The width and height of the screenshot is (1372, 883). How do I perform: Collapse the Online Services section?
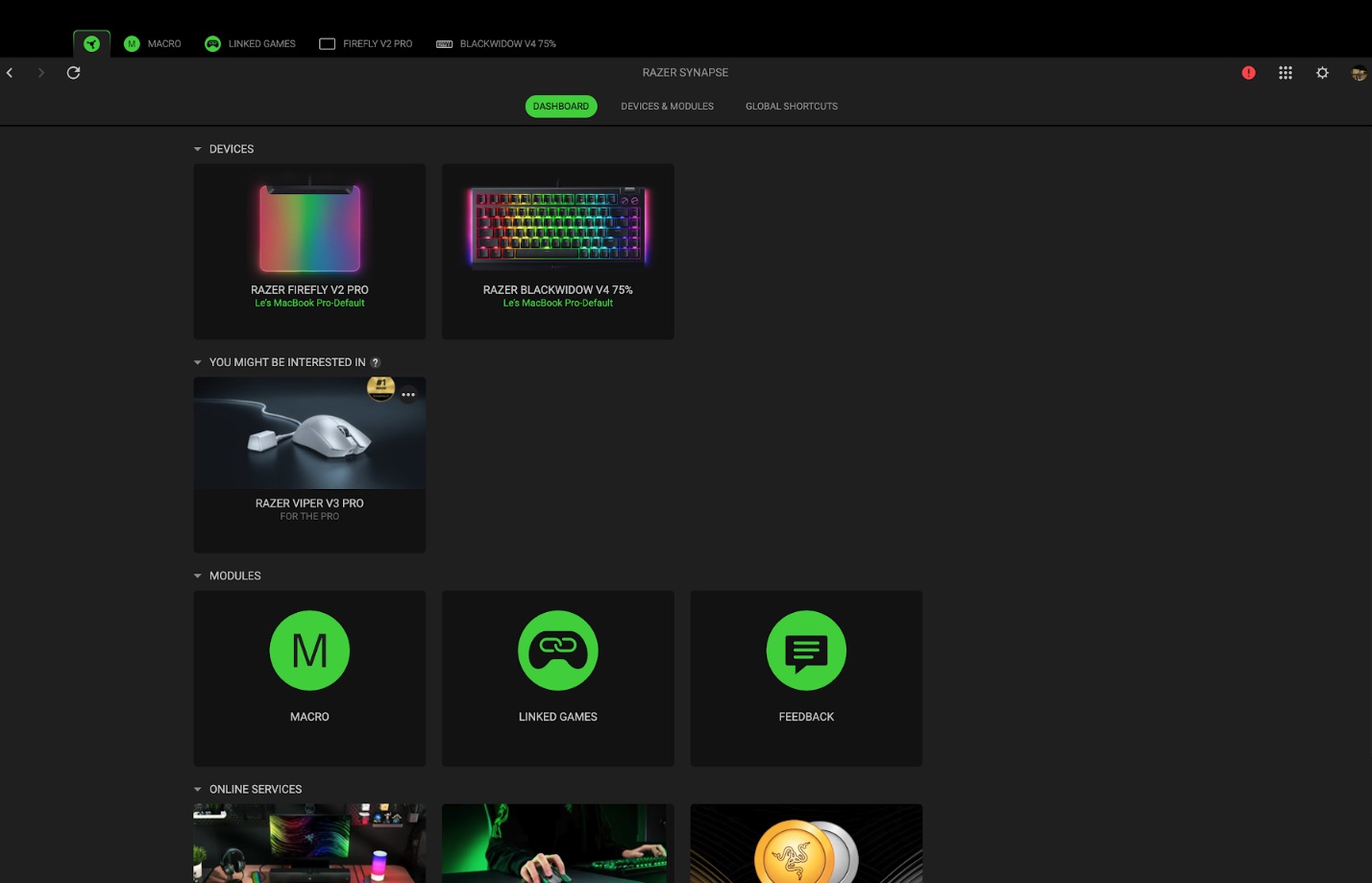pyautogui.click(x=197, y=789)
